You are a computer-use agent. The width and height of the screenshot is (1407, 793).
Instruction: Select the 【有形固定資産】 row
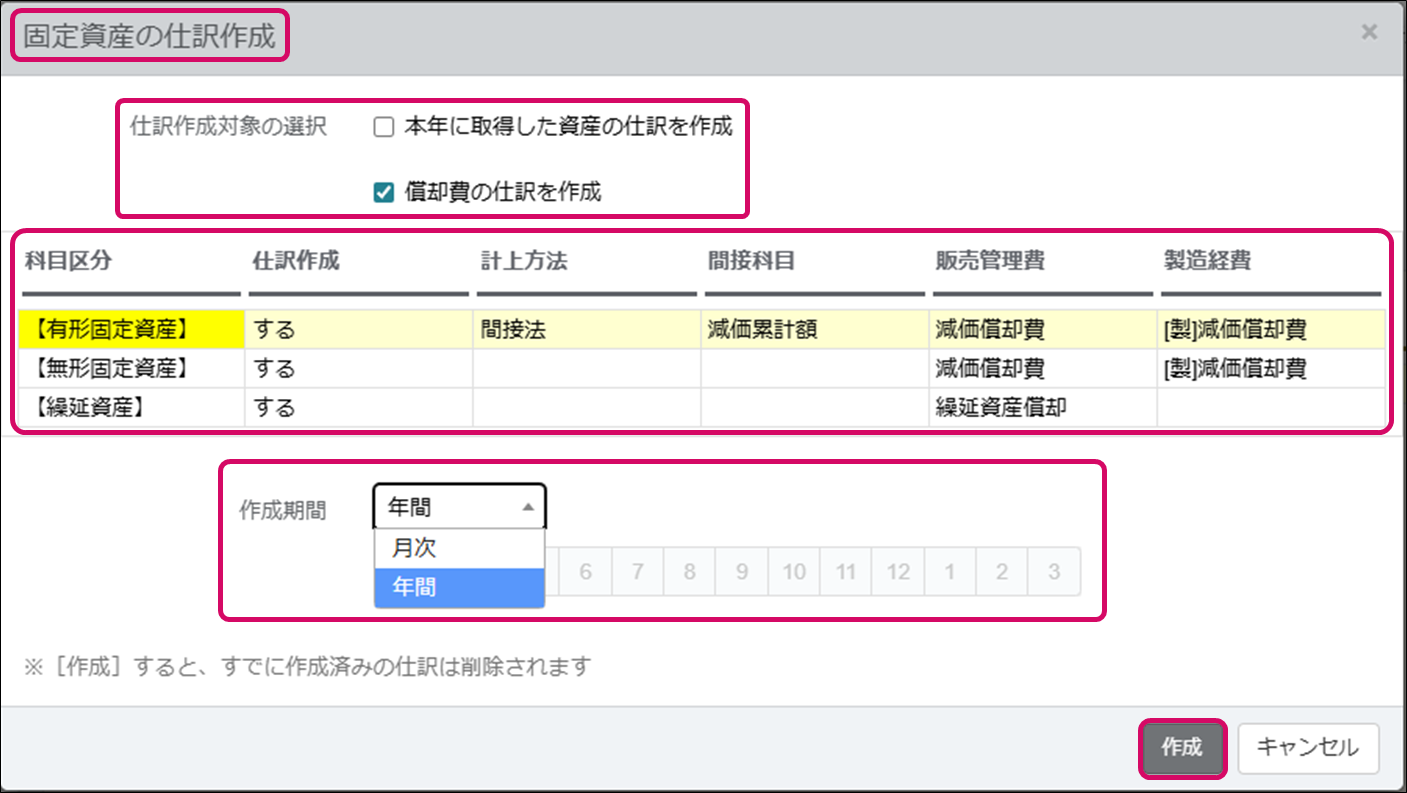pyautogui.click(x=130, y=330)
